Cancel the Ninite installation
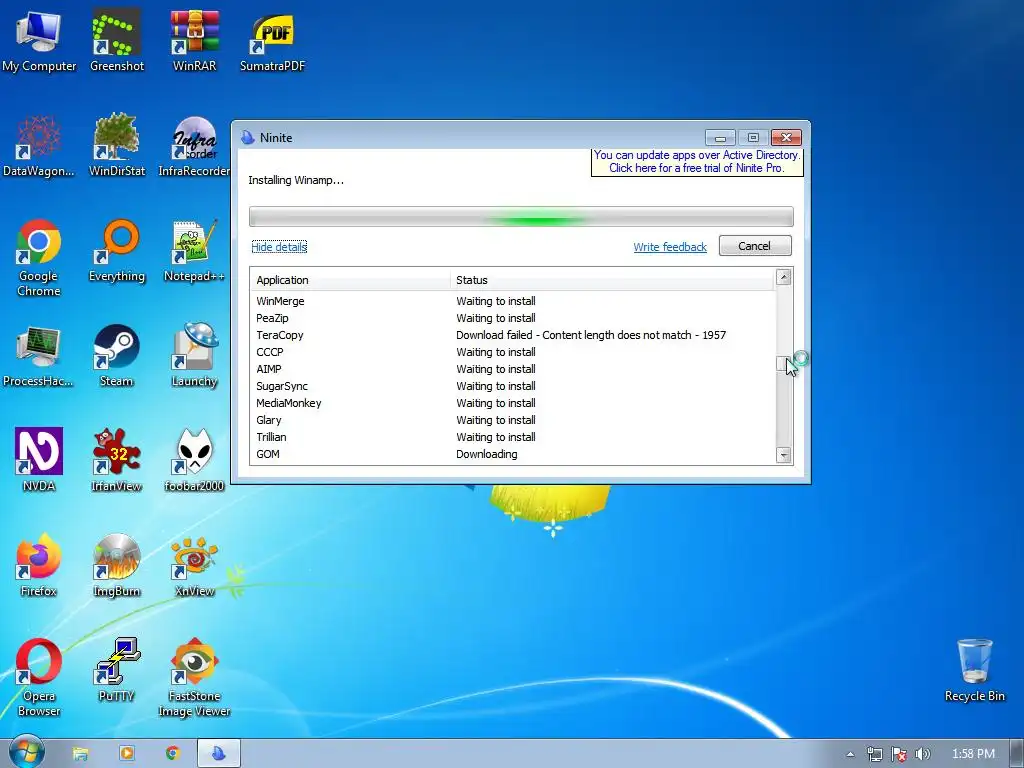1024x768 pixels. coord(755,246)
